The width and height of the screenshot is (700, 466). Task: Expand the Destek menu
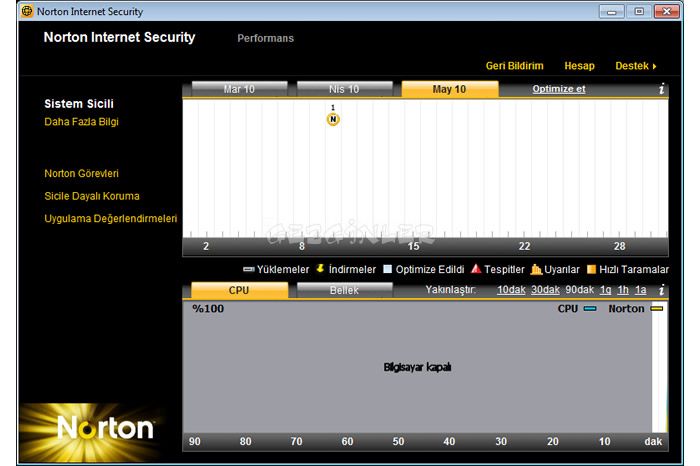pyautogui.click(x=636, y=66)
